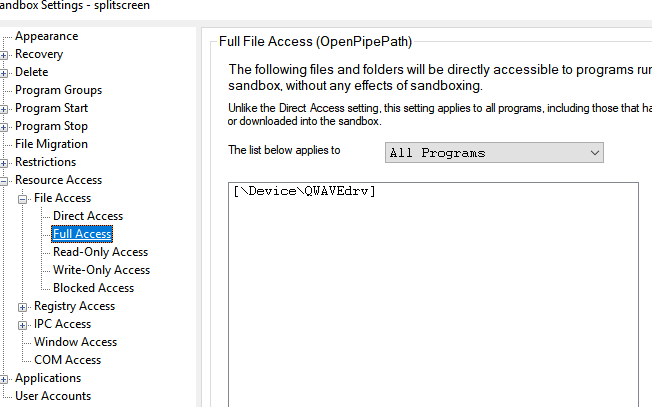The height and width of the screenshot is (407, 652).
Task: Expand the Delete tree node
Action: coord(5,72)
